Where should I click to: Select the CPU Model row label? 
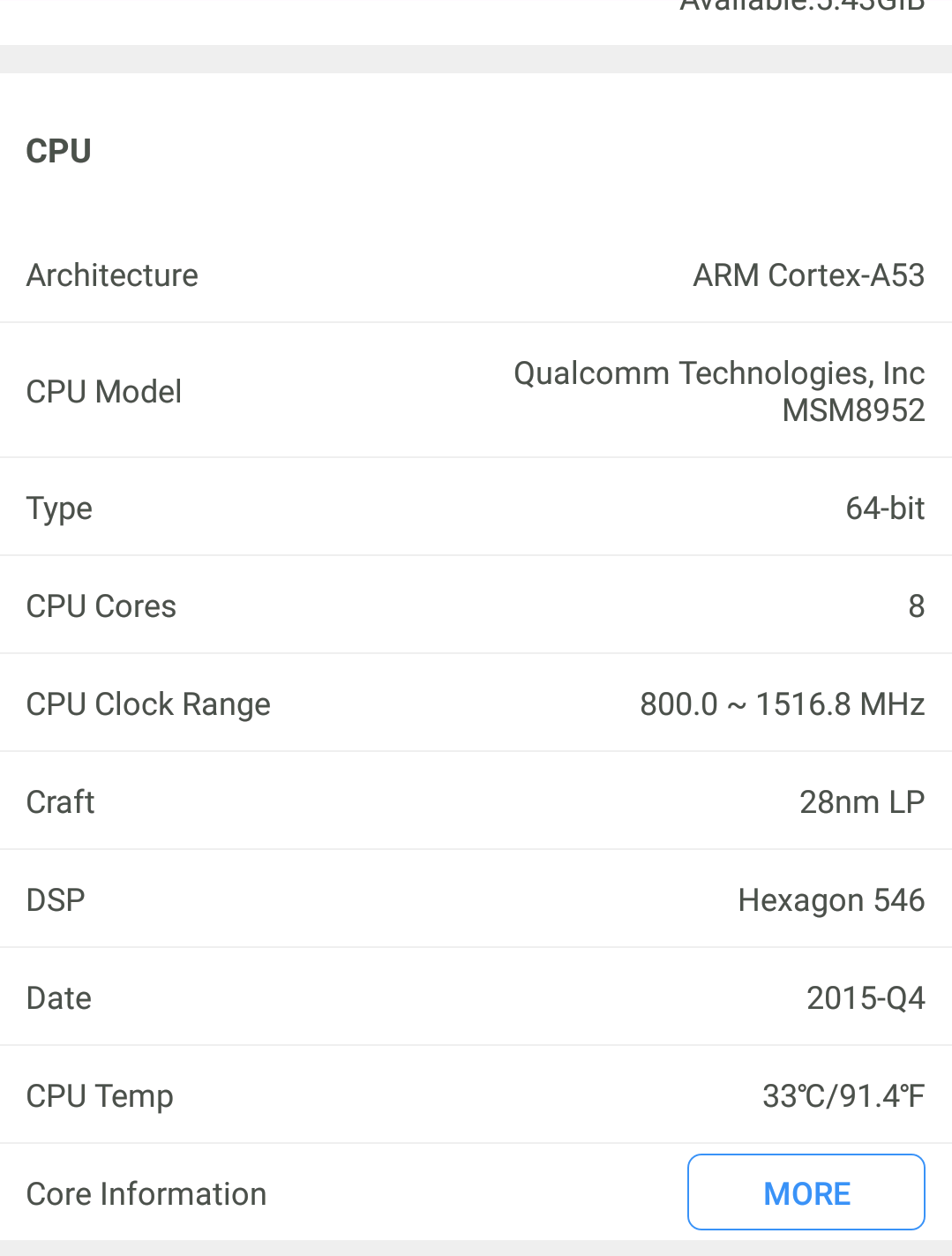point(104,392)
